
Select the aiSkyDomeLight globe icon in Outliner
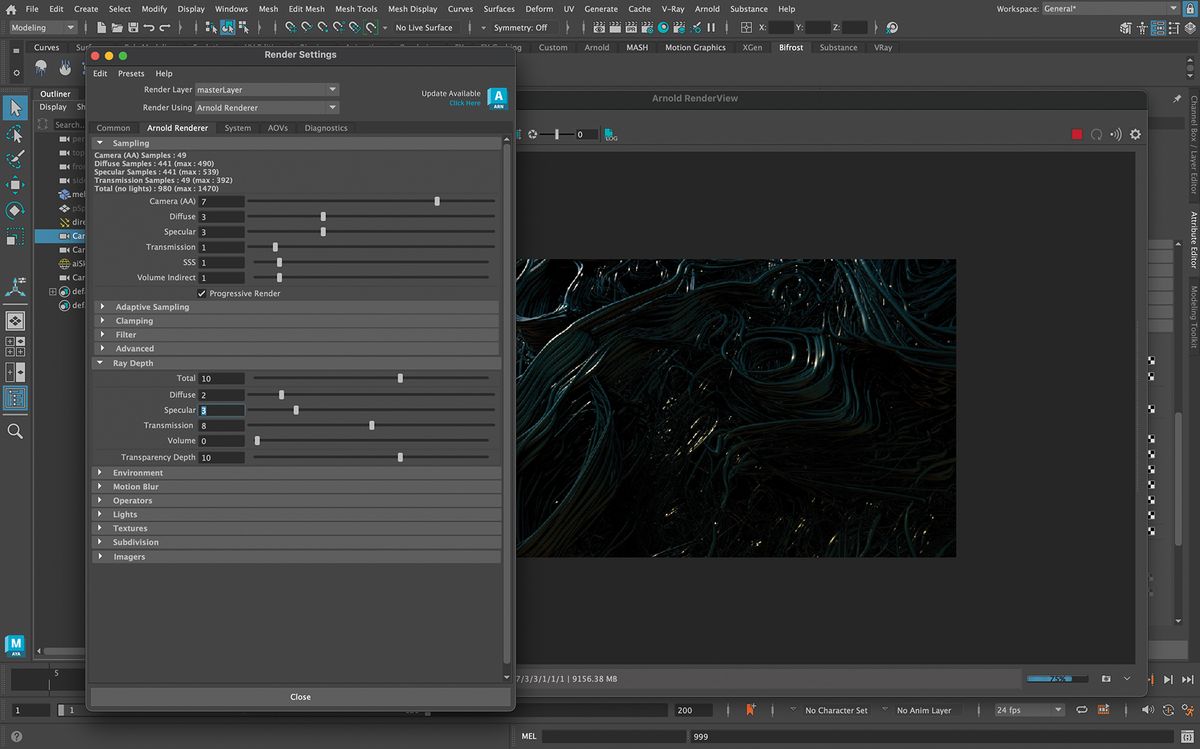(x=63, y=263)
